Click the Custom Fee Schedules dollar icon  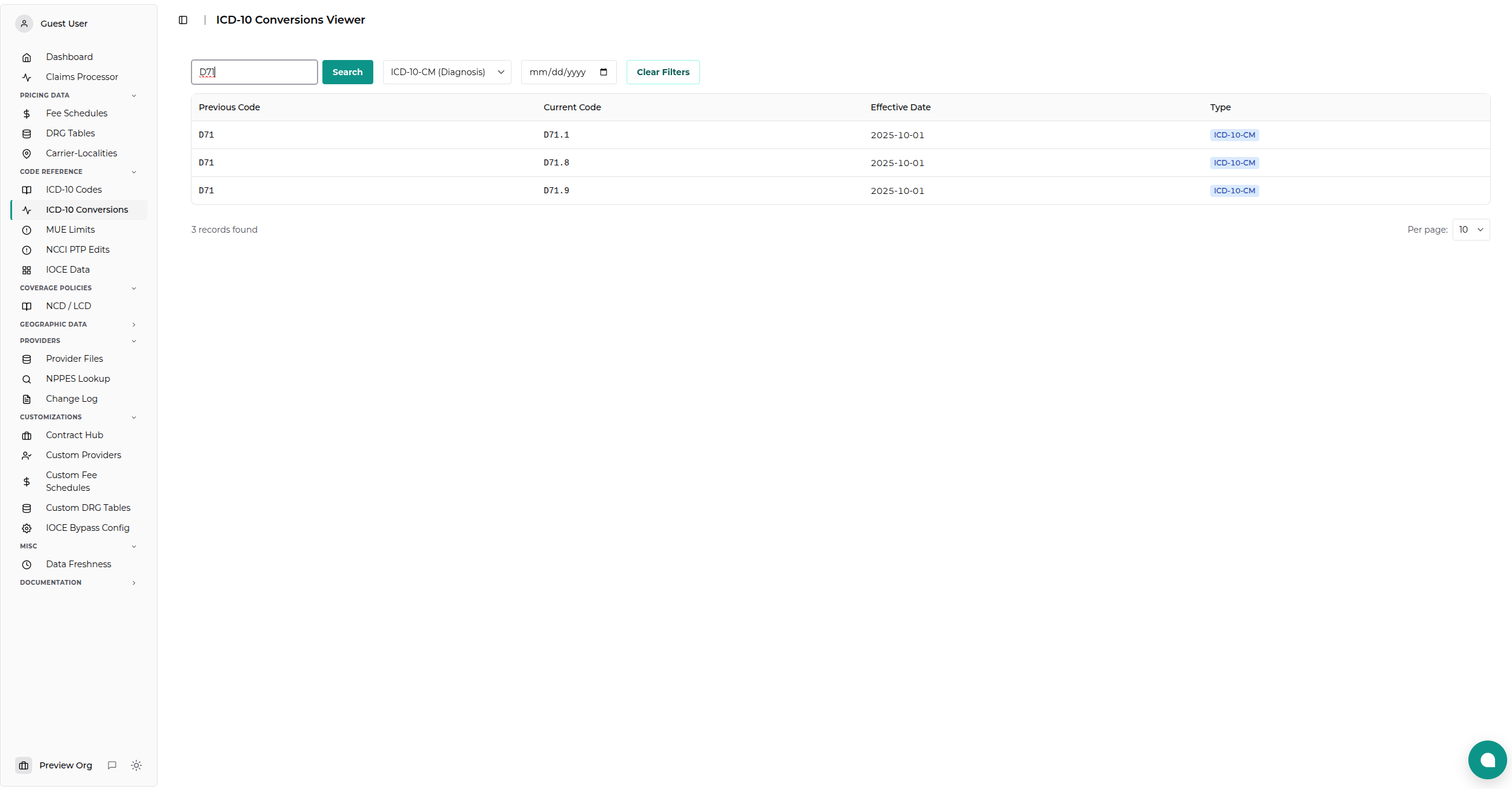(27, 482)
